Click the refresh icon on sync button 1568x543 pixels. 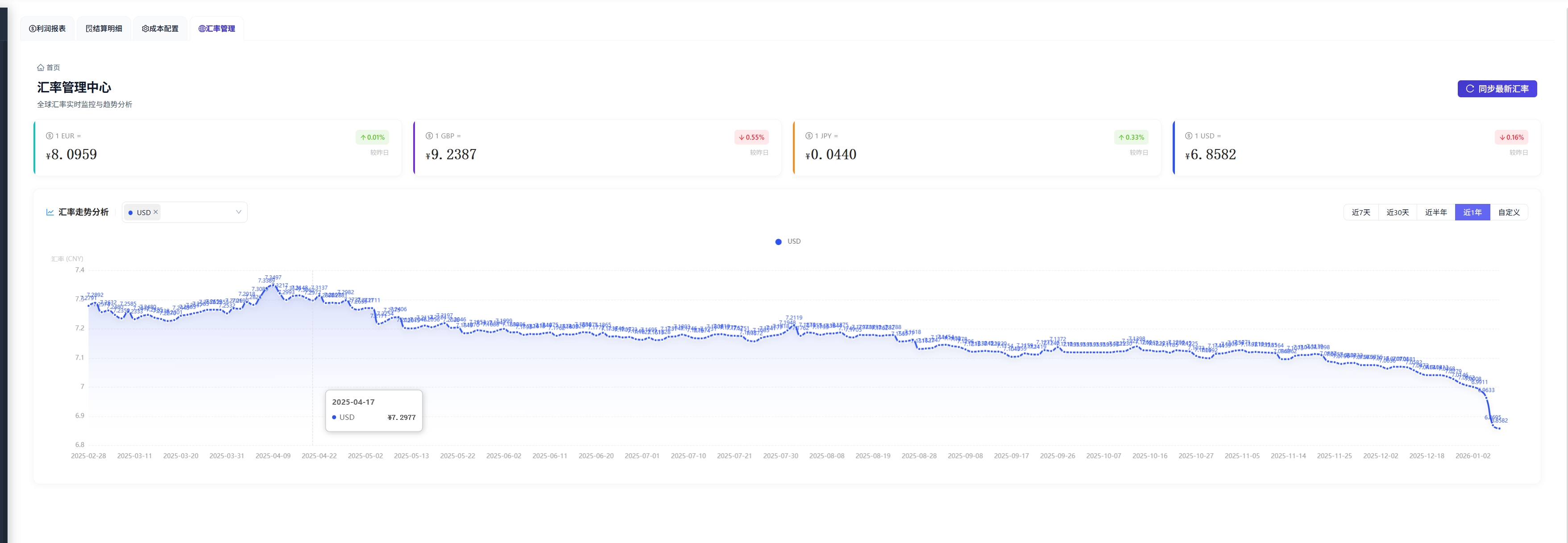point(1469,89)
